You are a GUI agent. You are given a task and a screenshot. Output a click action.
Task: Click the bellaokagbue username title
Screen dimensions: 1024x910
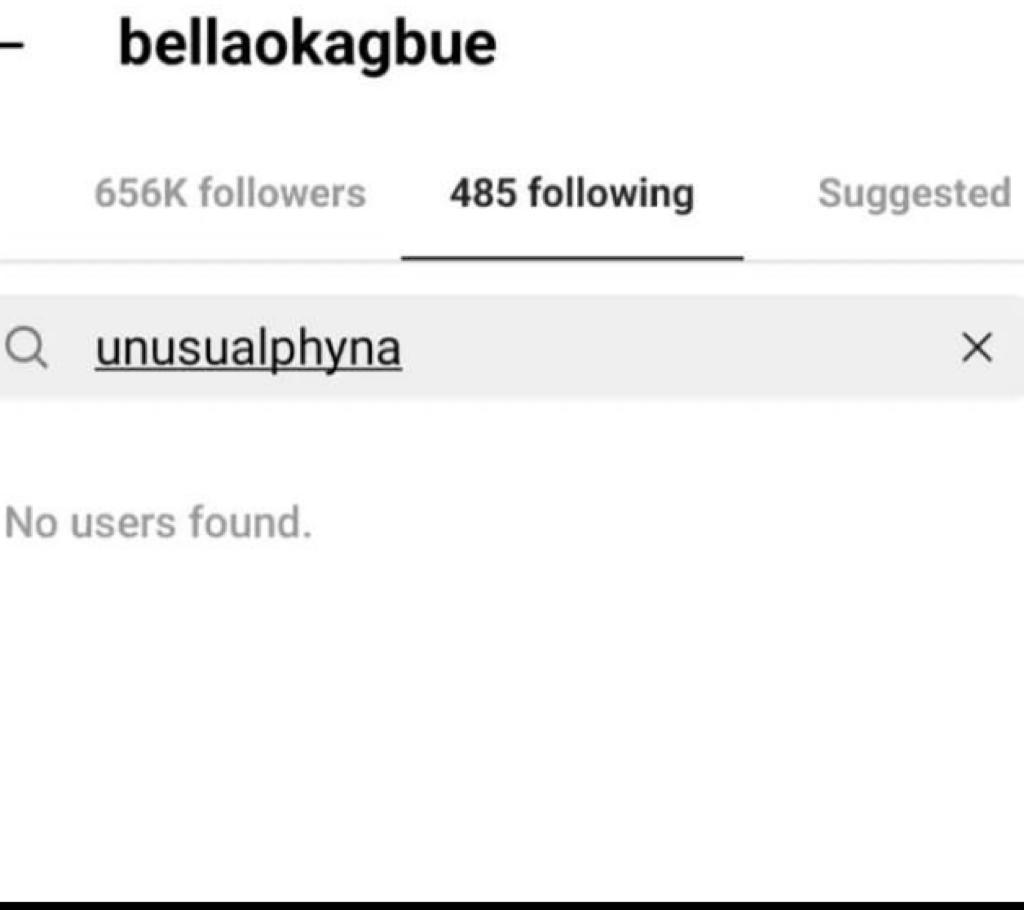pos(307,44)
